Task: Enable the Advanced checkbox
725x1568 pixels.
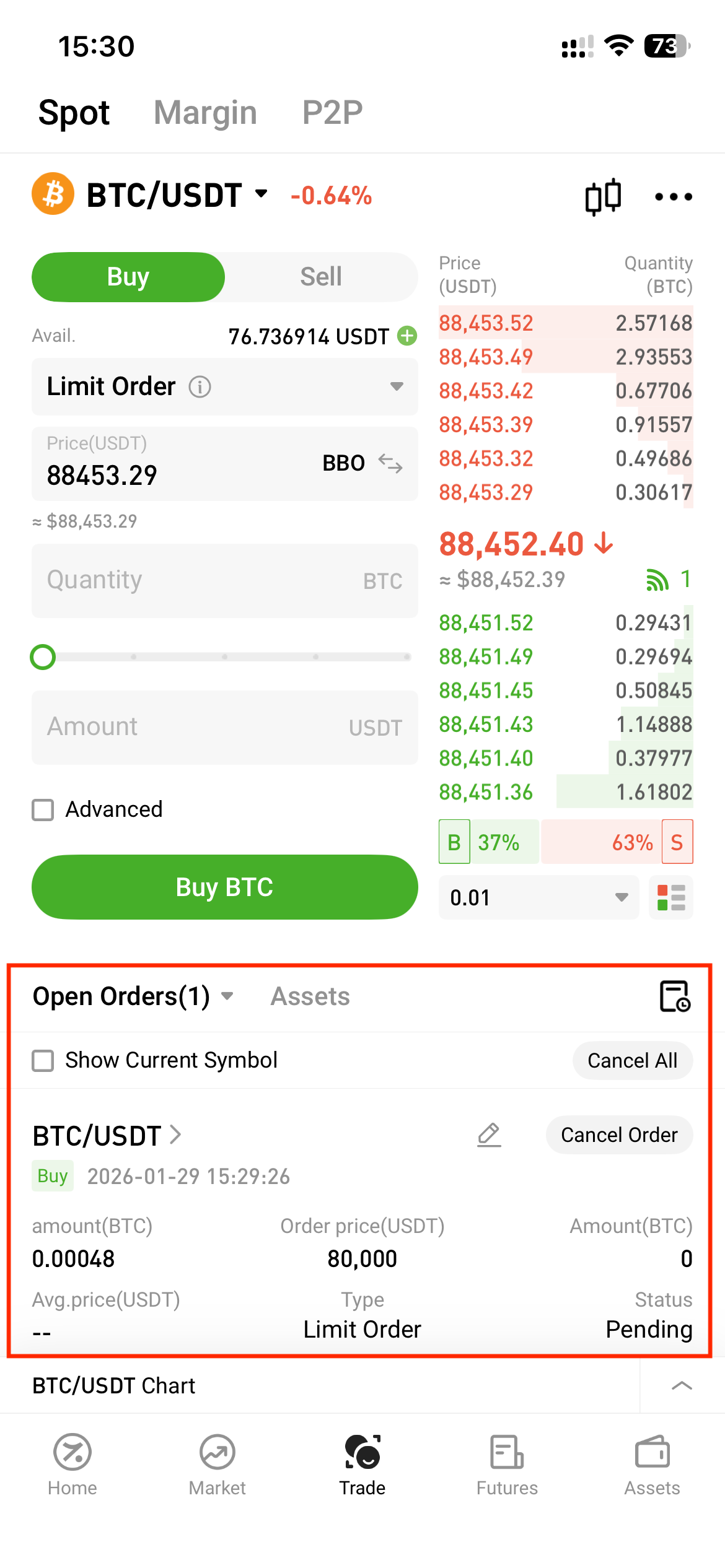Action: [x=43, y=809]
